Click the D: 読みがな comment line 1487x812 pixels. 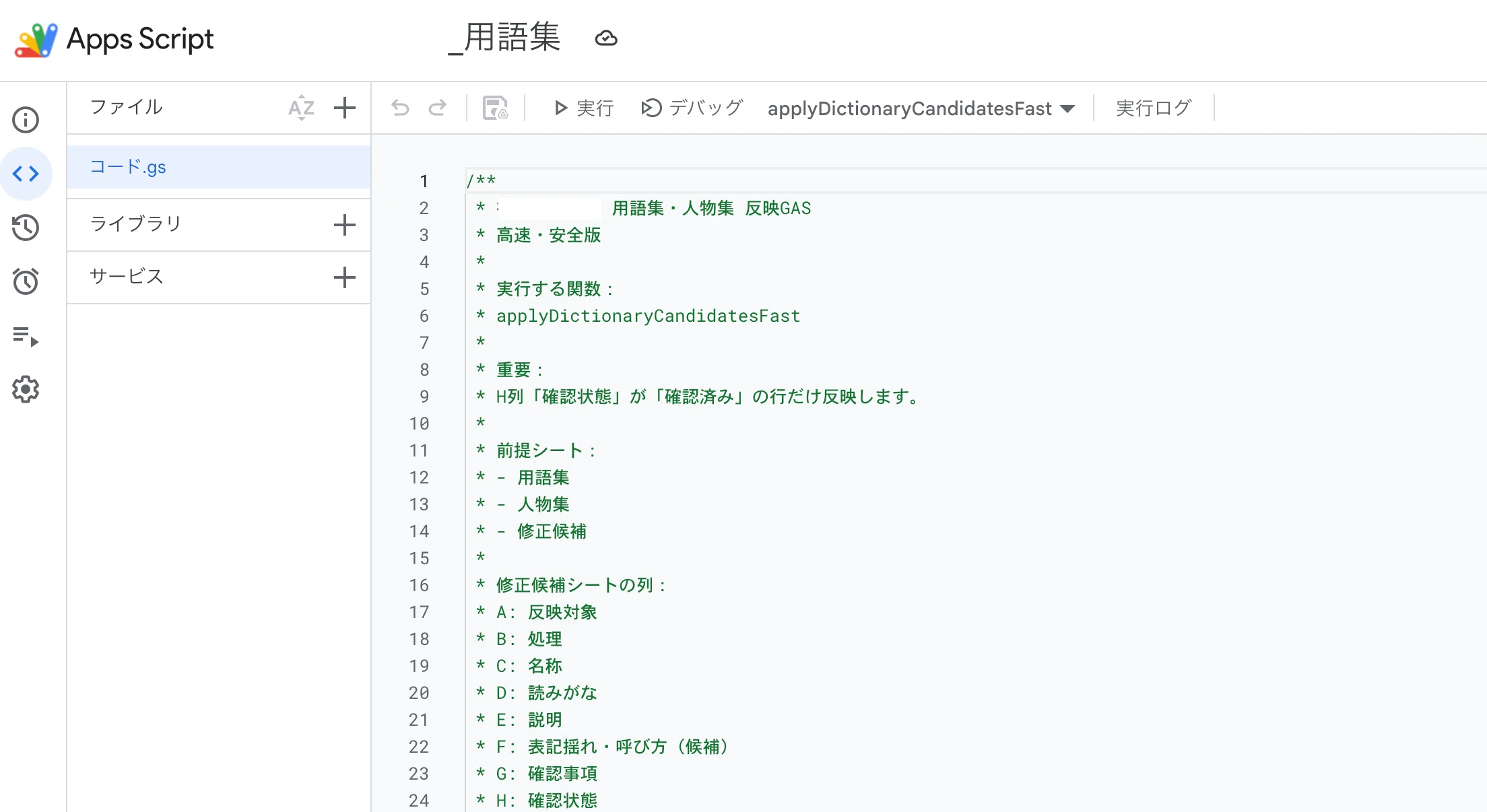click(x=546, y=693)
